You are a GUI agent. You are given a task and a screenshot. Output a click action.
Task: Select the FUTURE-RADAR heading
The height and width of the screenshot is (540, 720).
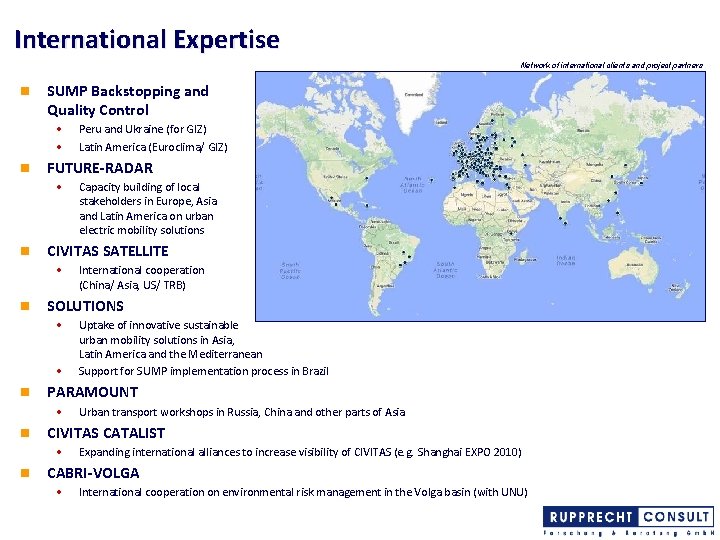100,168
